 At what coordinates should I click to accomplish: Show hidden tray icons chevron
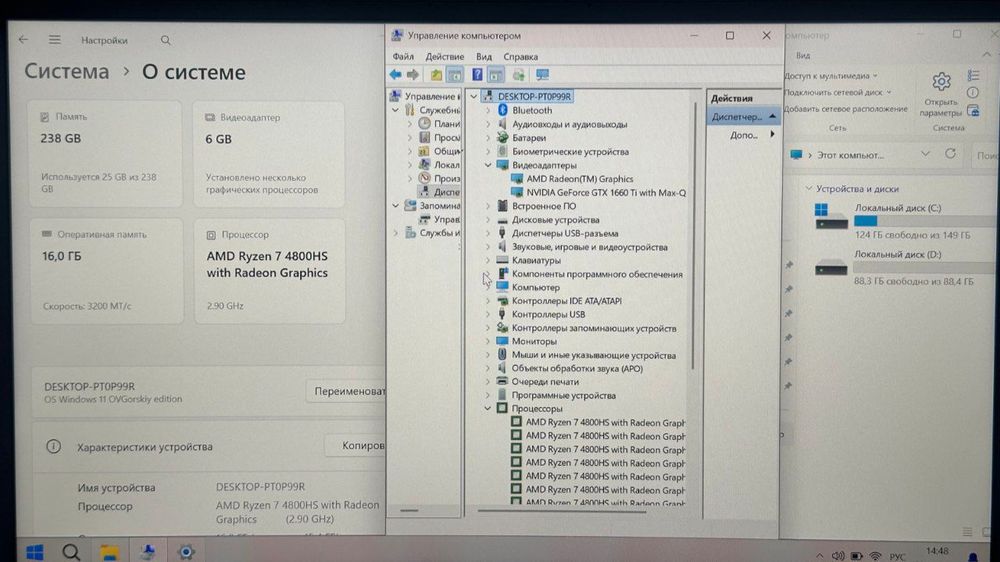820,556
